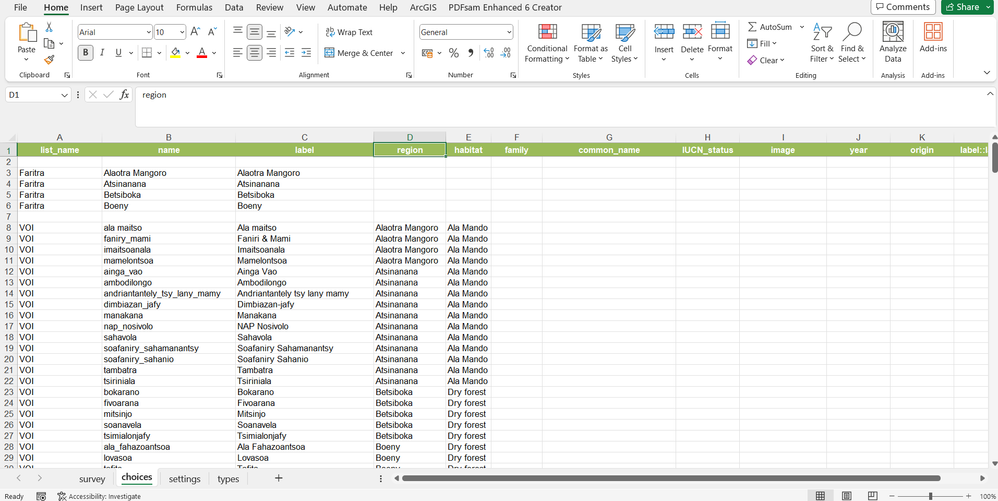998x501 pixels.
Task: Open Cell Styles gallery
Action: (x=625, y=43)
